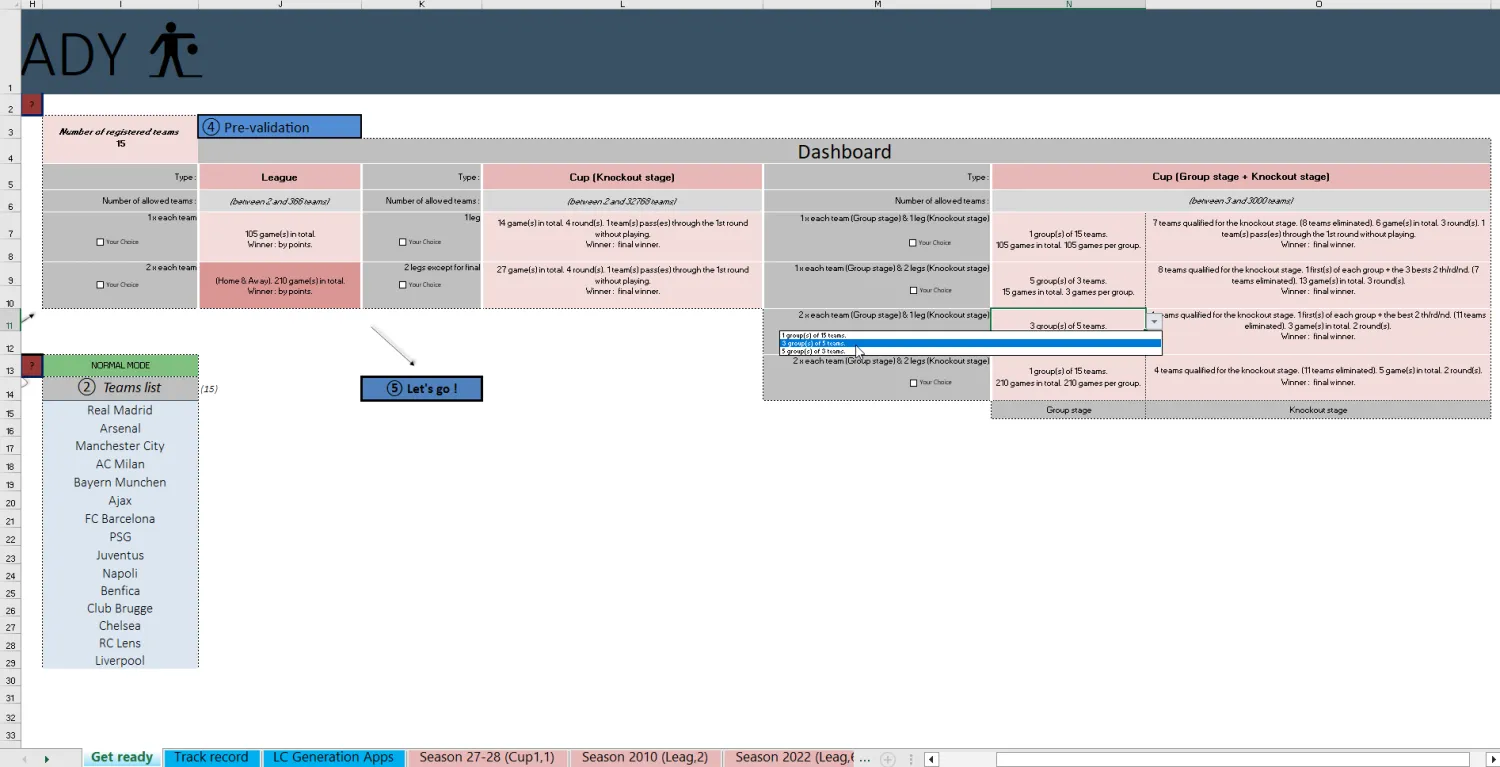
Task: Click the PSG team cell
Action: click(120, 537)
